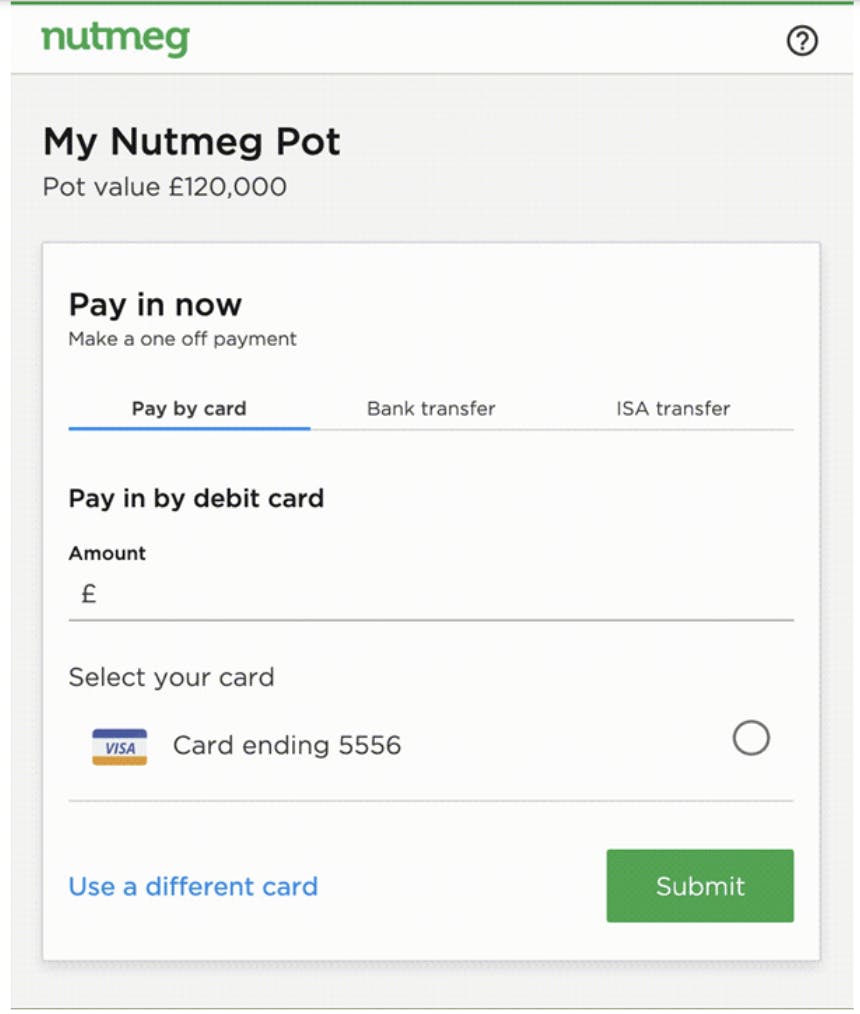Submit the payment with the green button
This screenshot has width=860, height=1014.
click(x=700, y=886)
